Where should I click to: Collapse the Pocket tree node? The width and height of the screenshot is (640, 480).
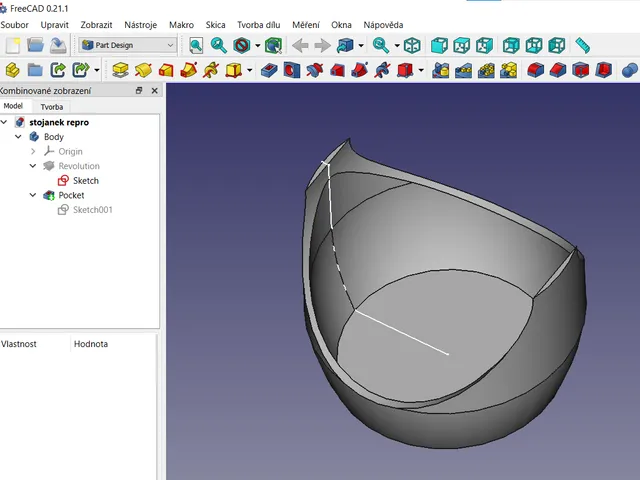point(33,195)
